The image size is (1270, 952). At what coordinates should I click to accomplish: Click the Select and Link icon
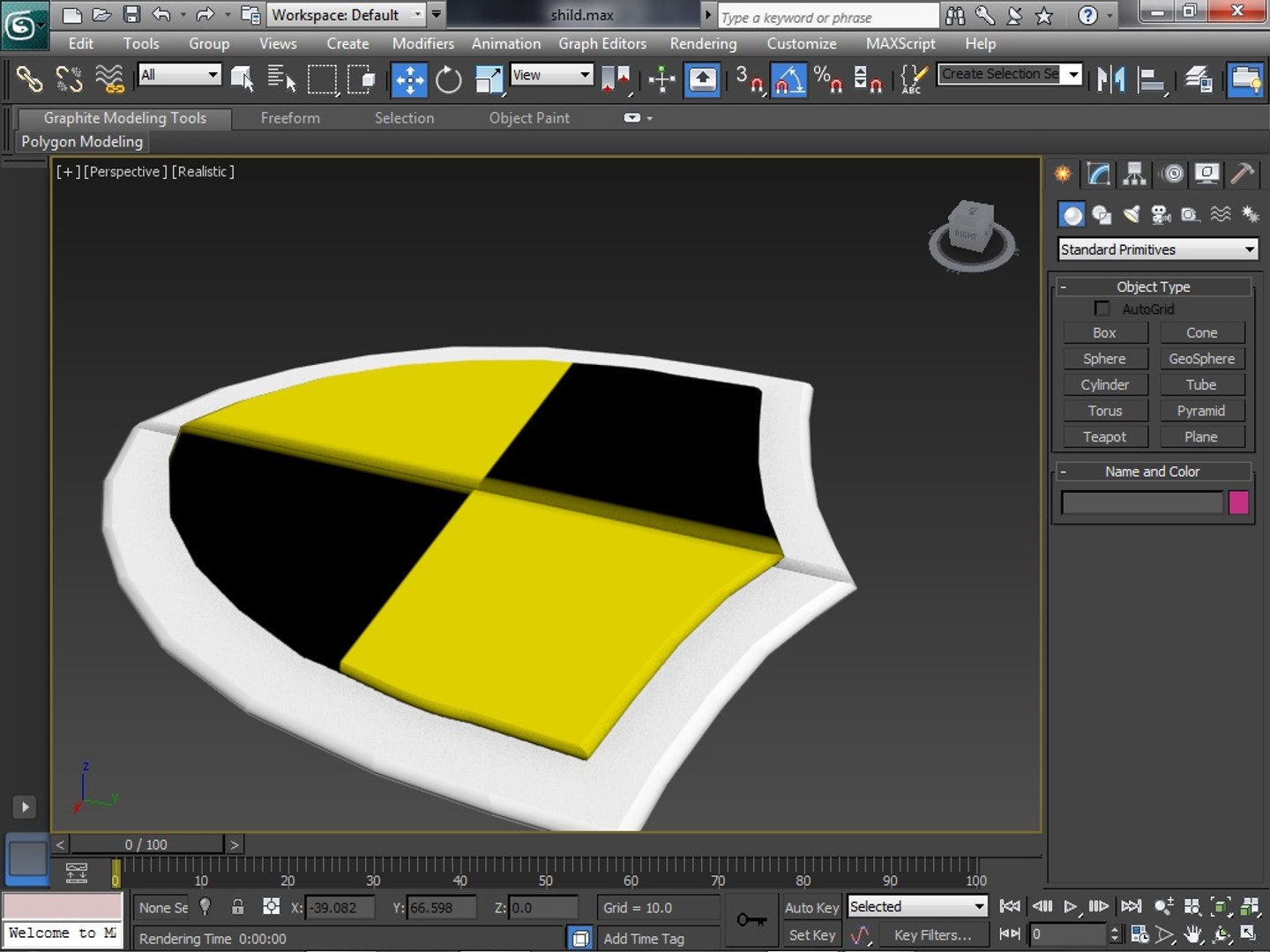pos(29,80)
